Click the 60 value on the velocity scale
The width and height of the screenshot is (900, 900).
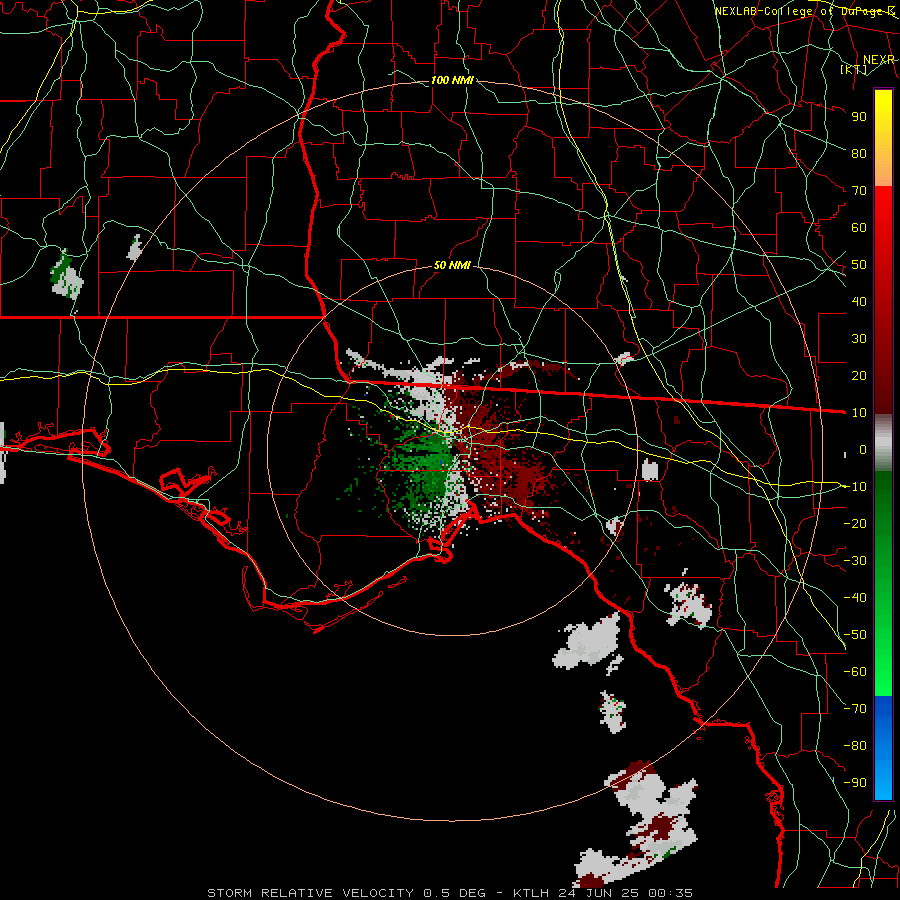(x=859, y=227)
